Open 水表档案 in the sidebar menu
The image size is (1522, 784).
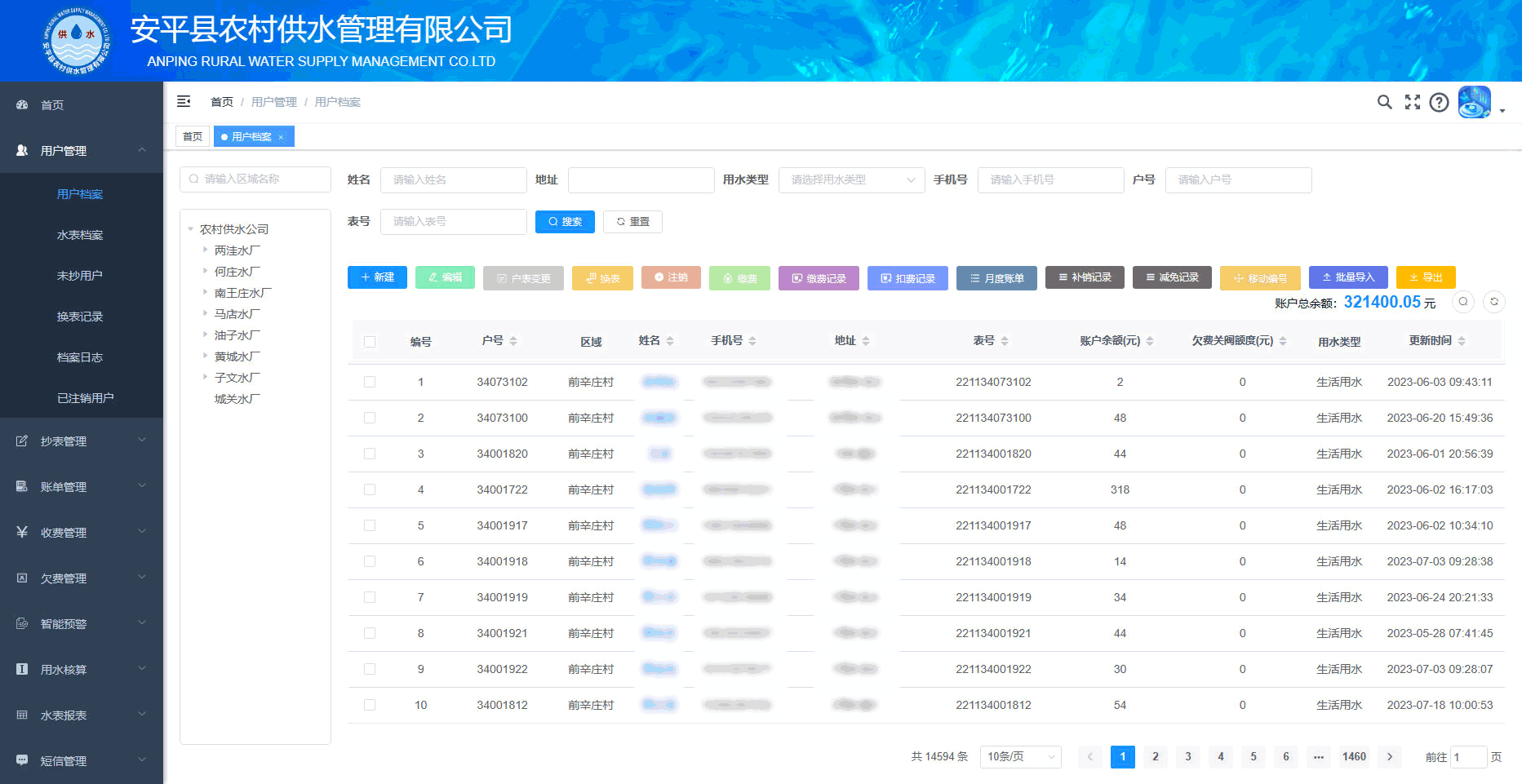tap(80, 235)
